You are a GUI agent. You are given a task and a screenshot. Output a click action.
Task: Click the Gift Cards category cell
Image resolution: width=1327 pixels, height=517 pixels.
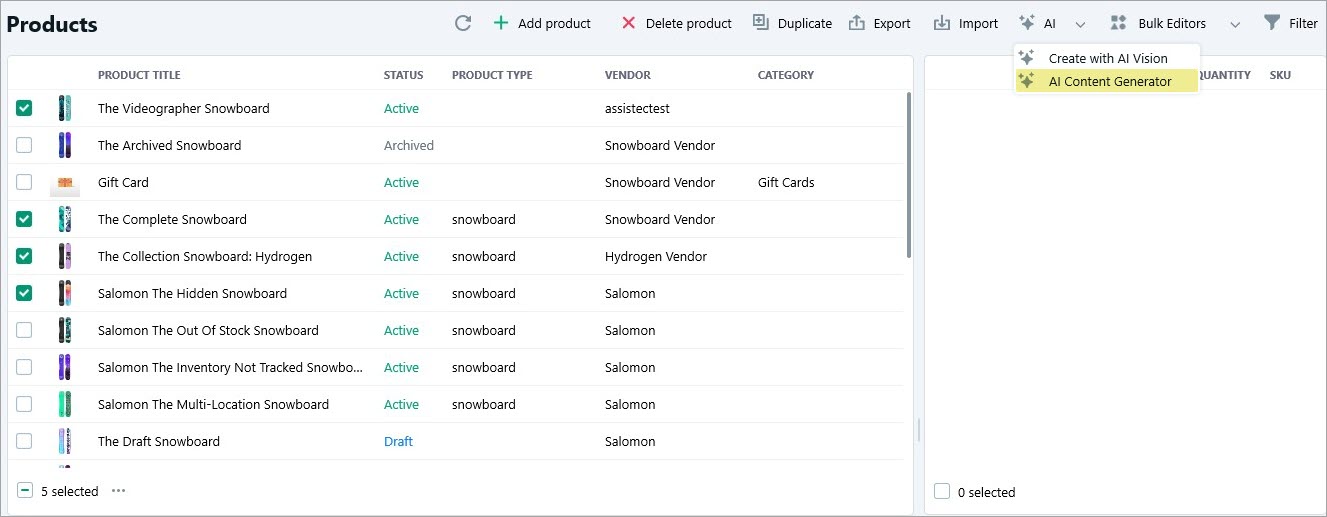[x=786, y=182]
